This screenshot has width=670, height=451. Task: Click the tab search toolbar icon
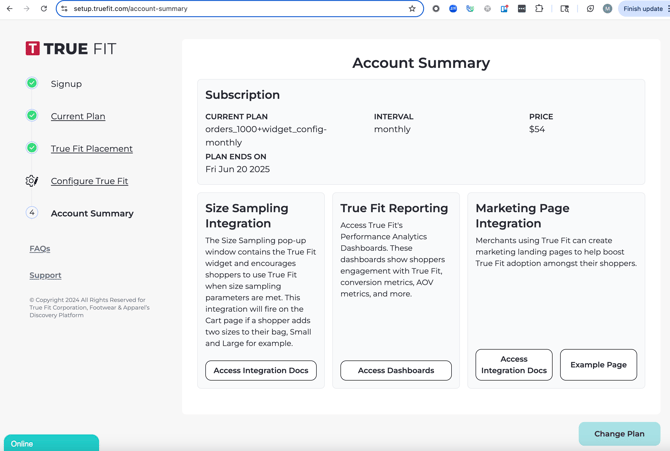pyautogui.click(x=564, y=9)
